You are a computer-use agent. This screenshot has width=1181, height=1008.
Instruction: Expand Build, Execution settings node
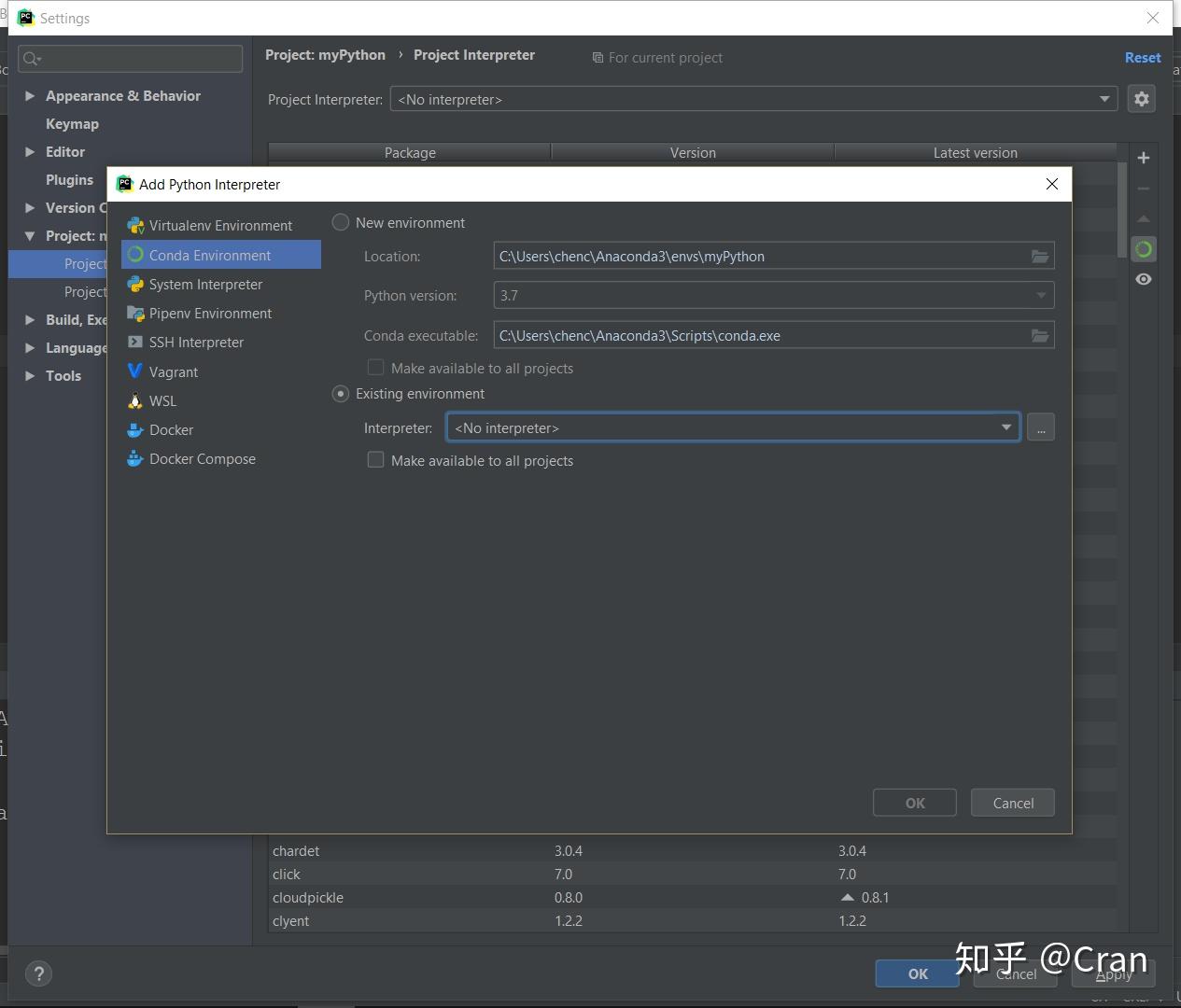coord(30,320)
